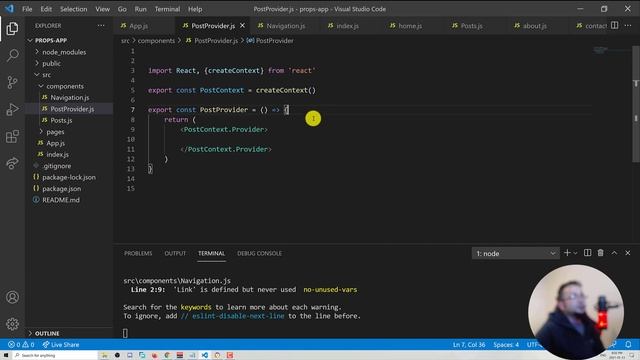Split the editor to the right
Image resolution: width=640 pixels, height=360 pixels.
(x=614, y=25)
